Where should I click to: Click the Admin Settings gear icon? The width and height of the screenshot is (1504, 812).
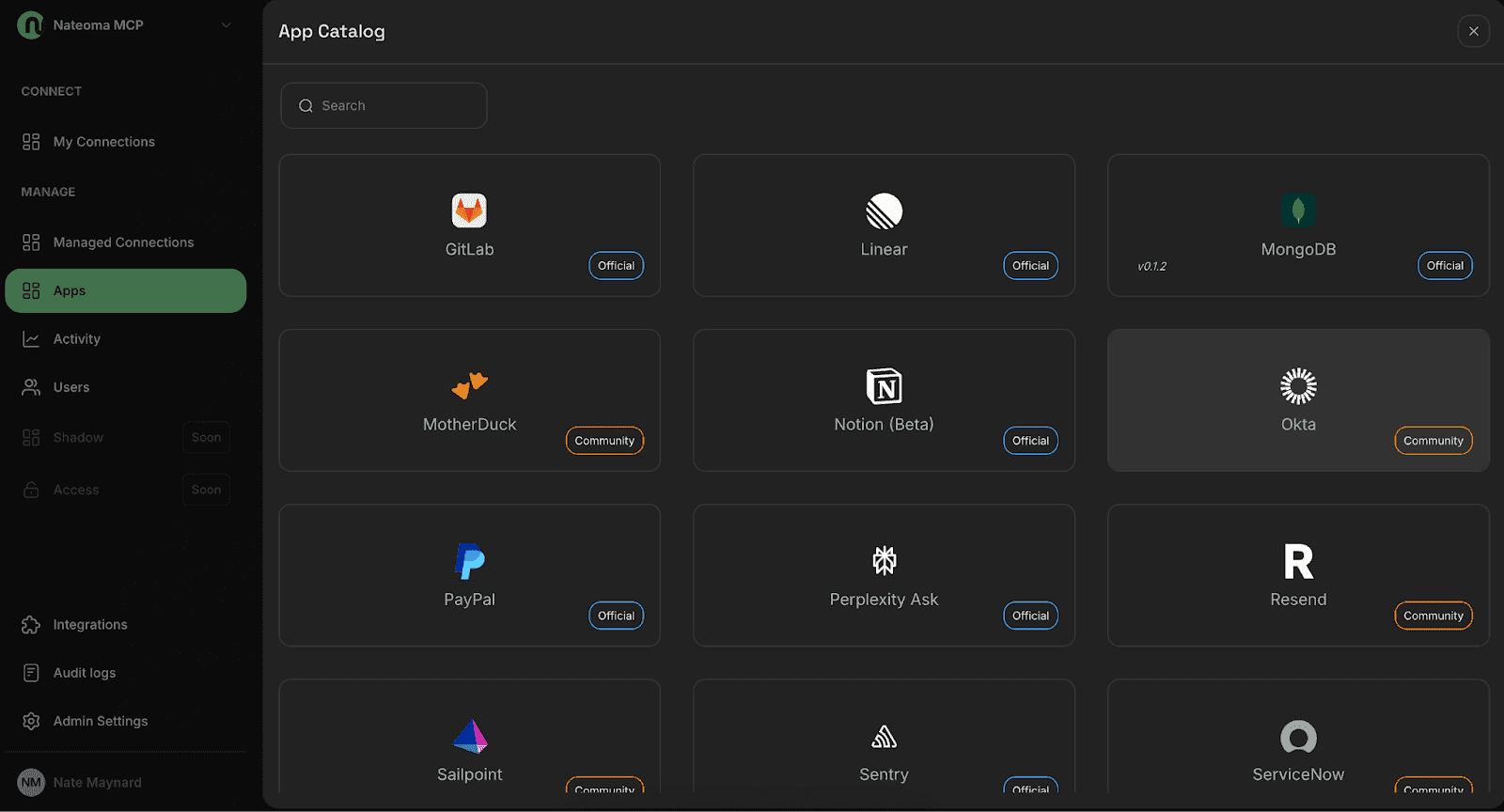[x=31, y=721]
